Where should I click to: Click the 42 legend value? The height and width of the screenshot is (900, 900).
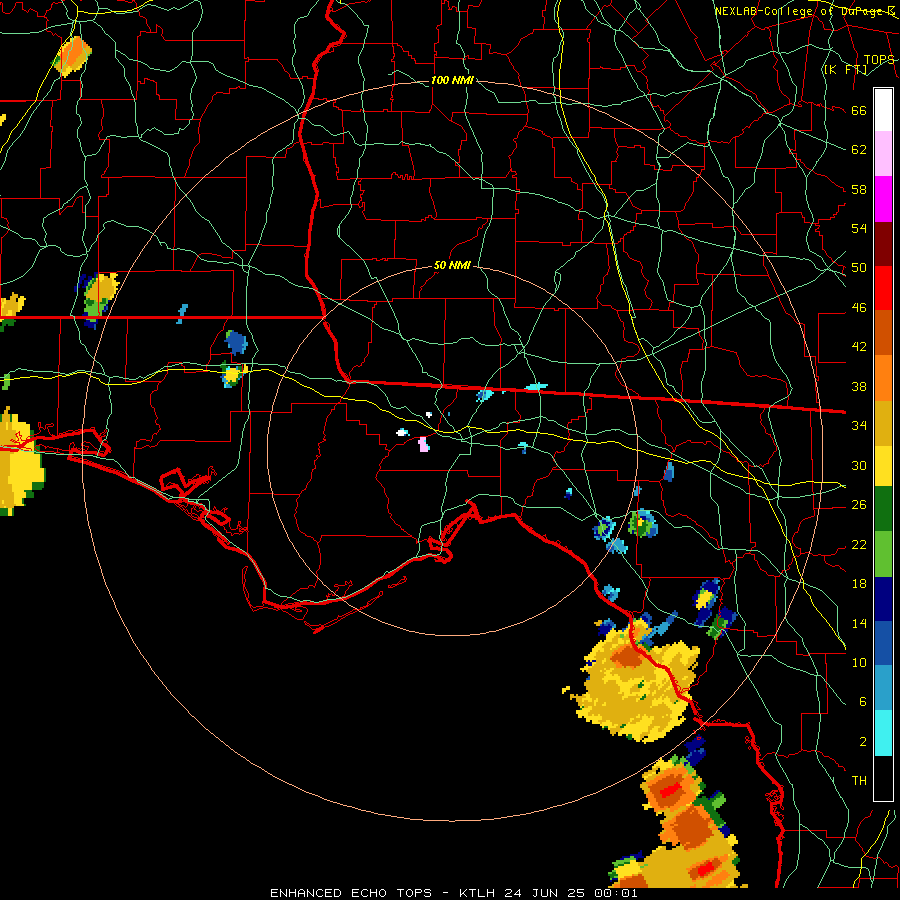[x=859, y=347]
